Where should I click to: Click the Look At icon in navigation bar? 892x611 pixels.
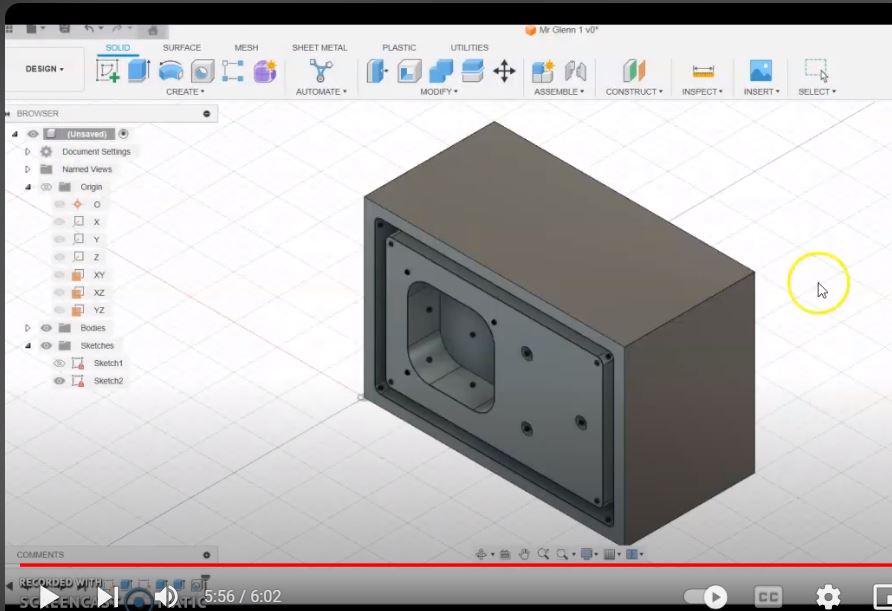[505, 554]
